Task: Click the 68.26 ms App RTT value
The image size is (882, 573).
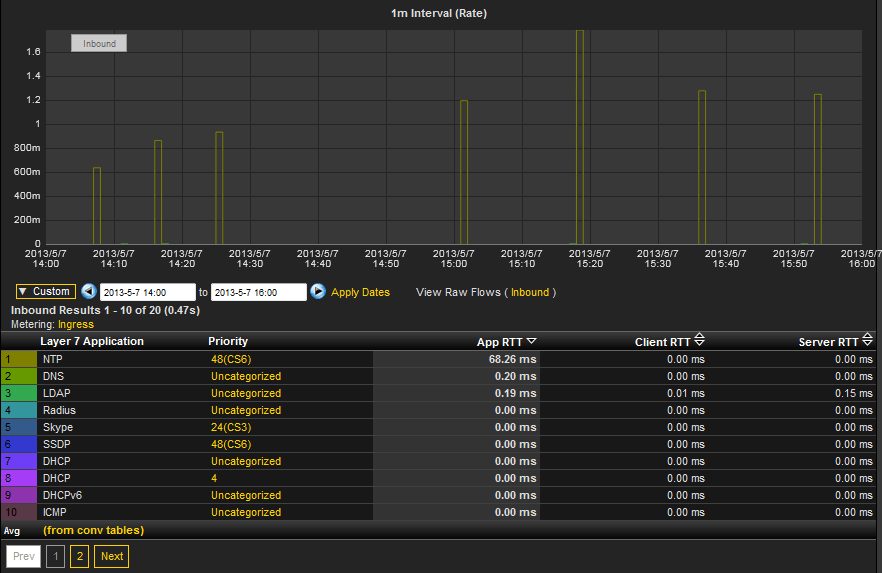Action: point(512,359)
